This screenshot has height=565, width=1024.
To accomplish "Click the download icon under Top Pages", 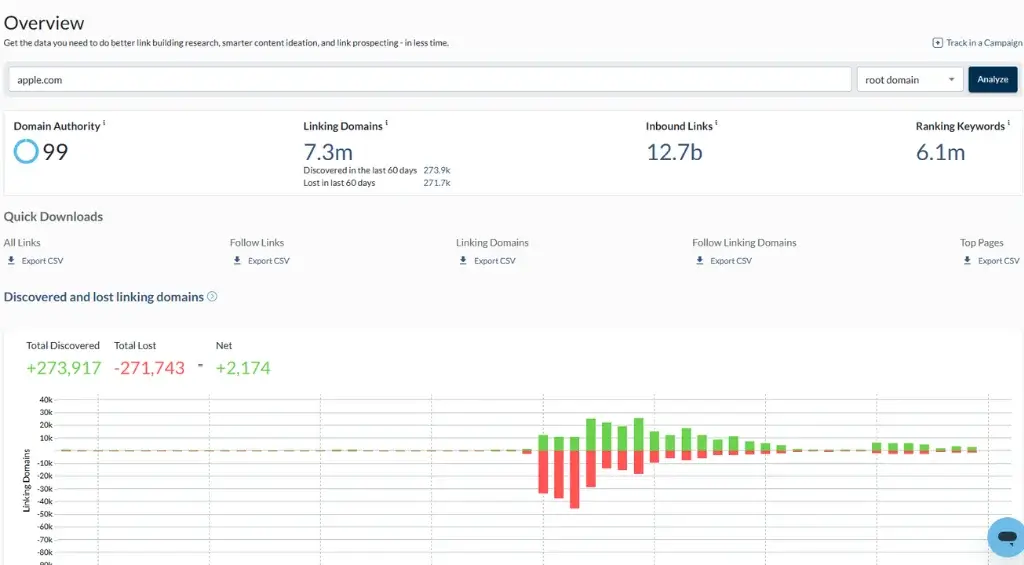I will click(967, 261).
